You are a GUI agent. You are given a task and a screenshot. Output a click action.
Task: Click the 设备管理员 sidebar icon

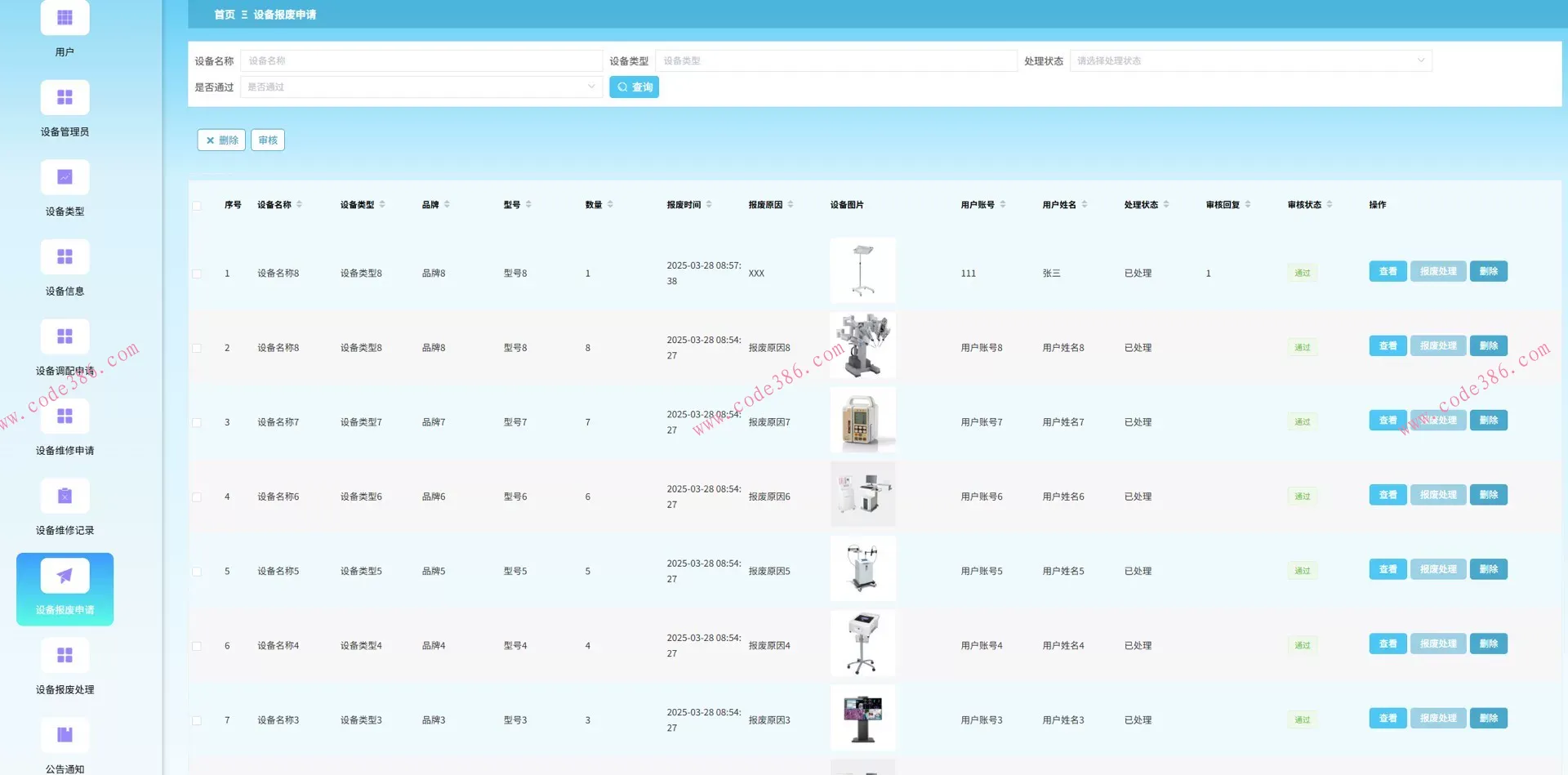(65, 98)
